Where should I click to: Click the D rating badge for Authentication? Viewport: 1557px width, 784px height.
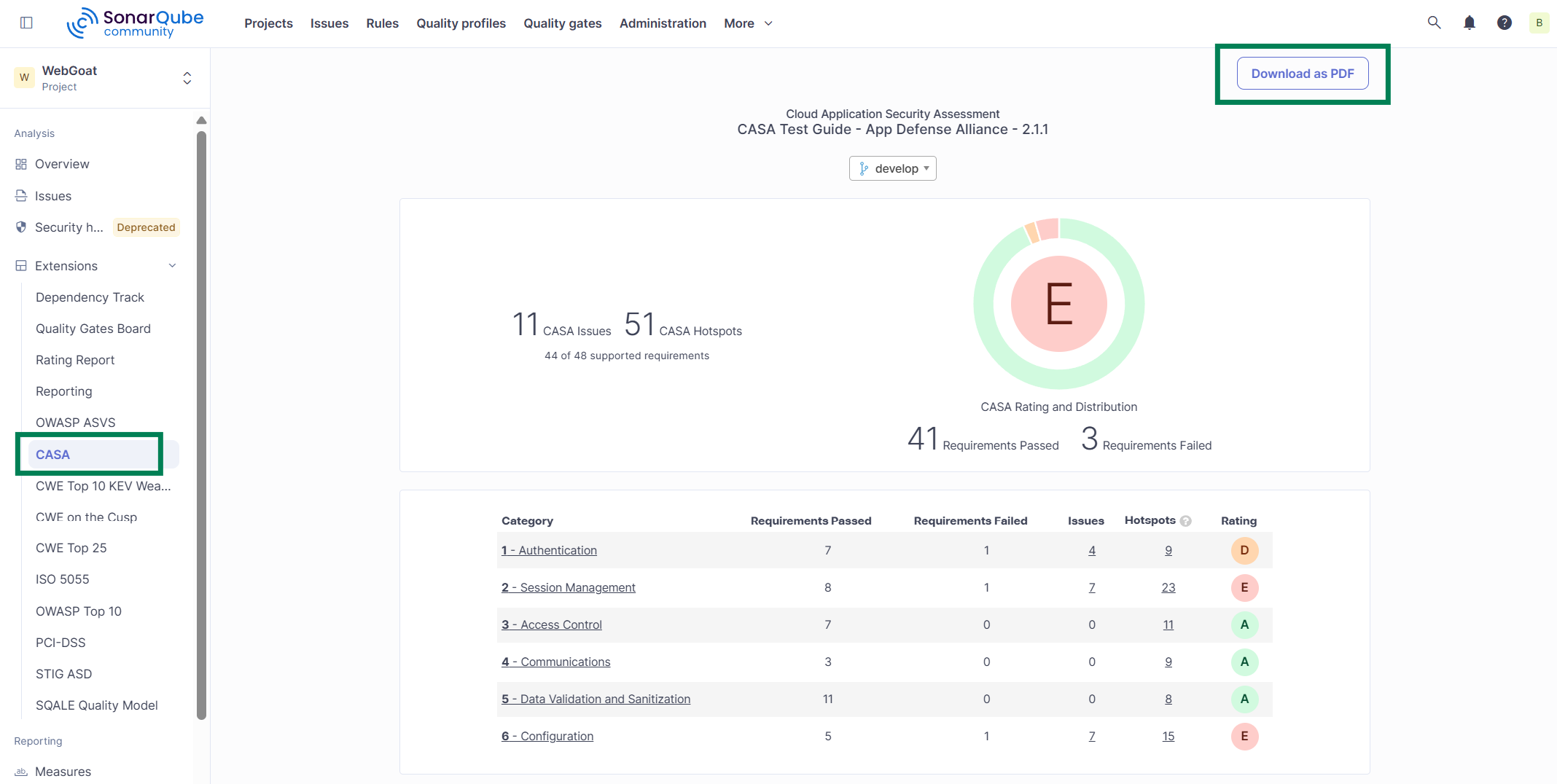1244,550
